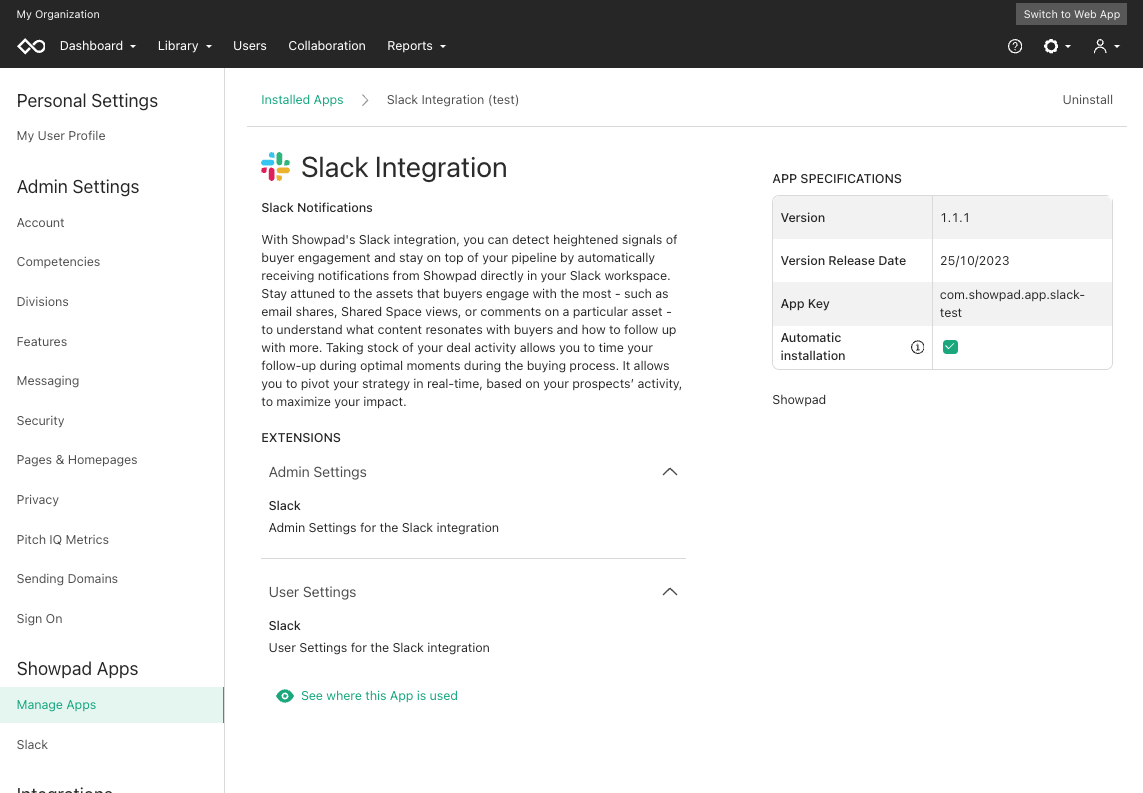Click the My Organization label
Screen dimensions: 1143x793
coord(58,14)
